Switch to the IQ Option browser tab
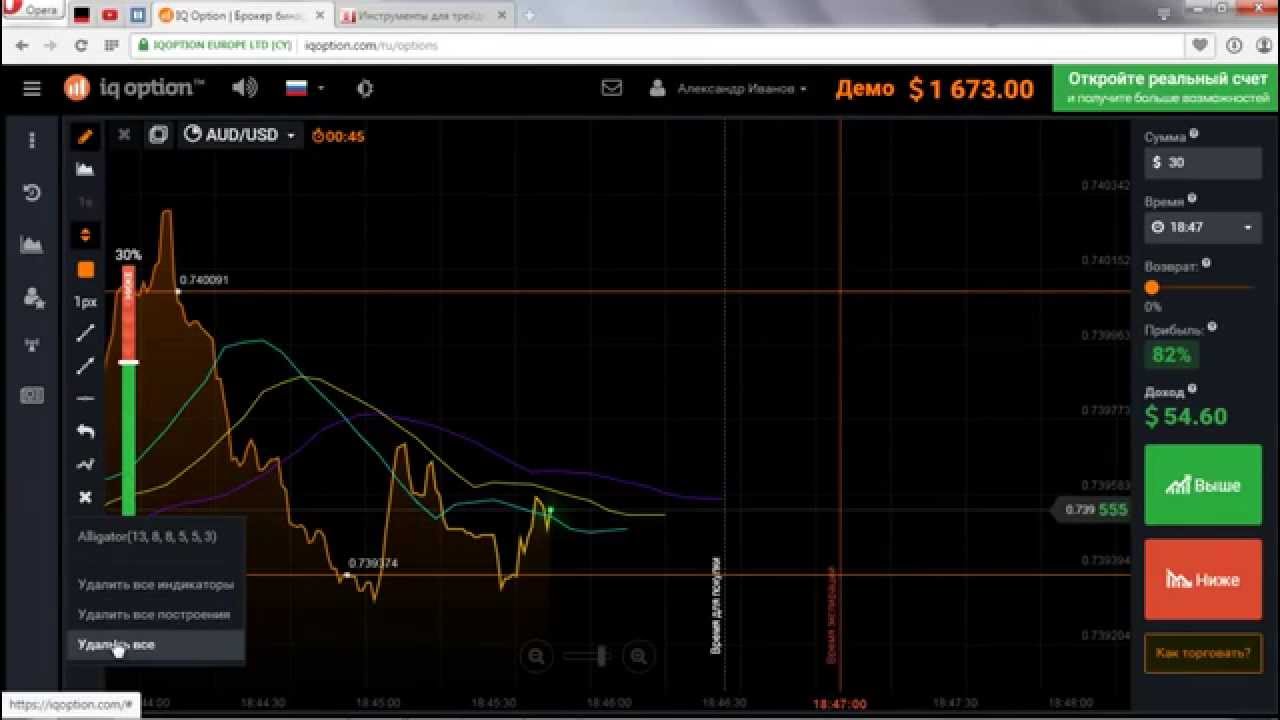 pos(243,15)
